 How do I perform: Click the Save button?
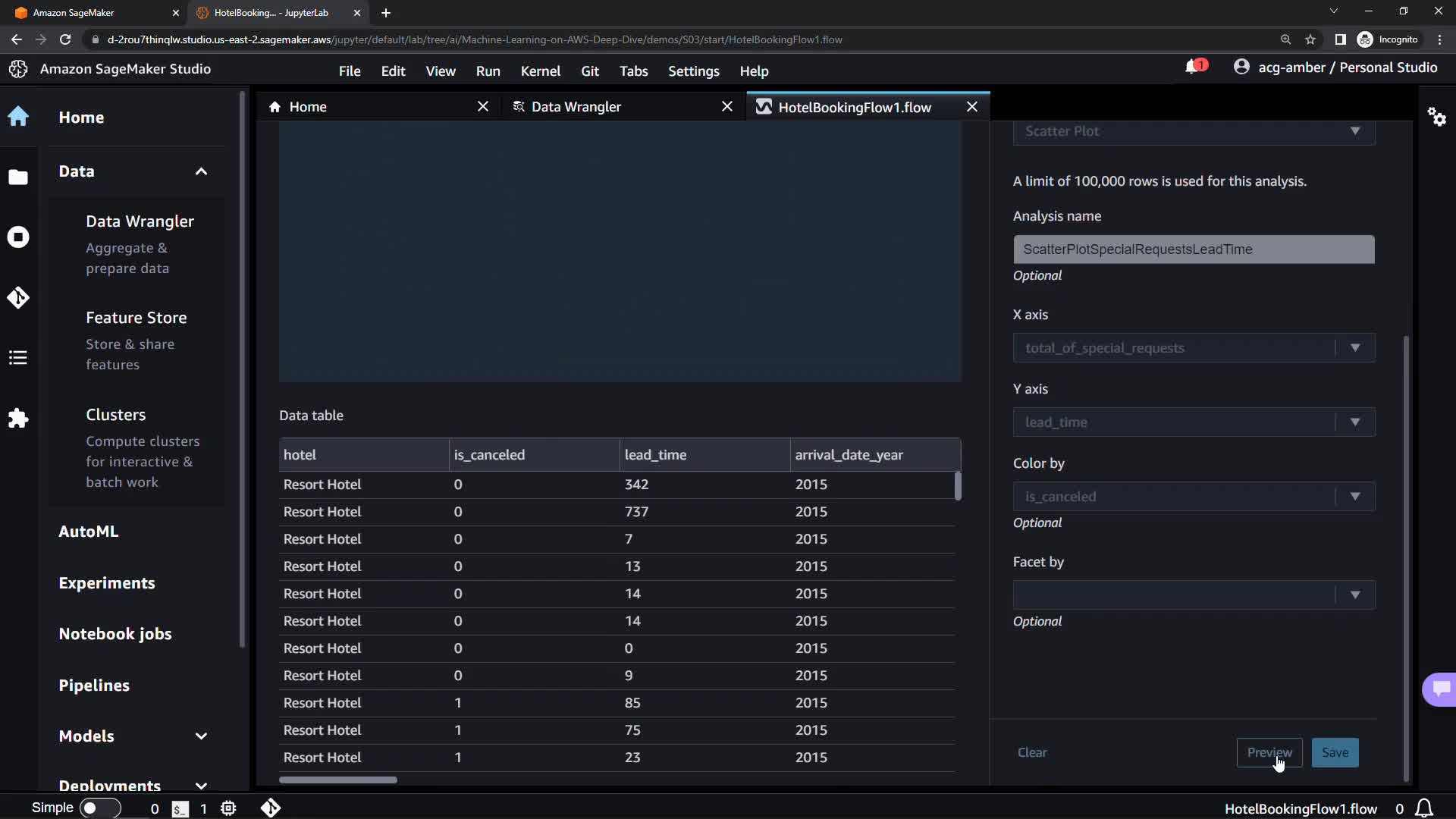point(1335,753)
